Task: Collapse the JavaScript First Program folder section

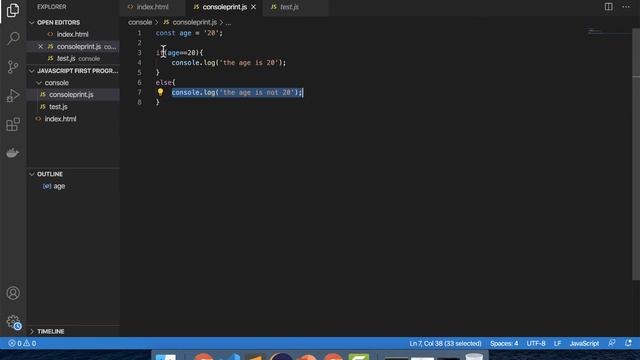Action: tap(73, 71)
